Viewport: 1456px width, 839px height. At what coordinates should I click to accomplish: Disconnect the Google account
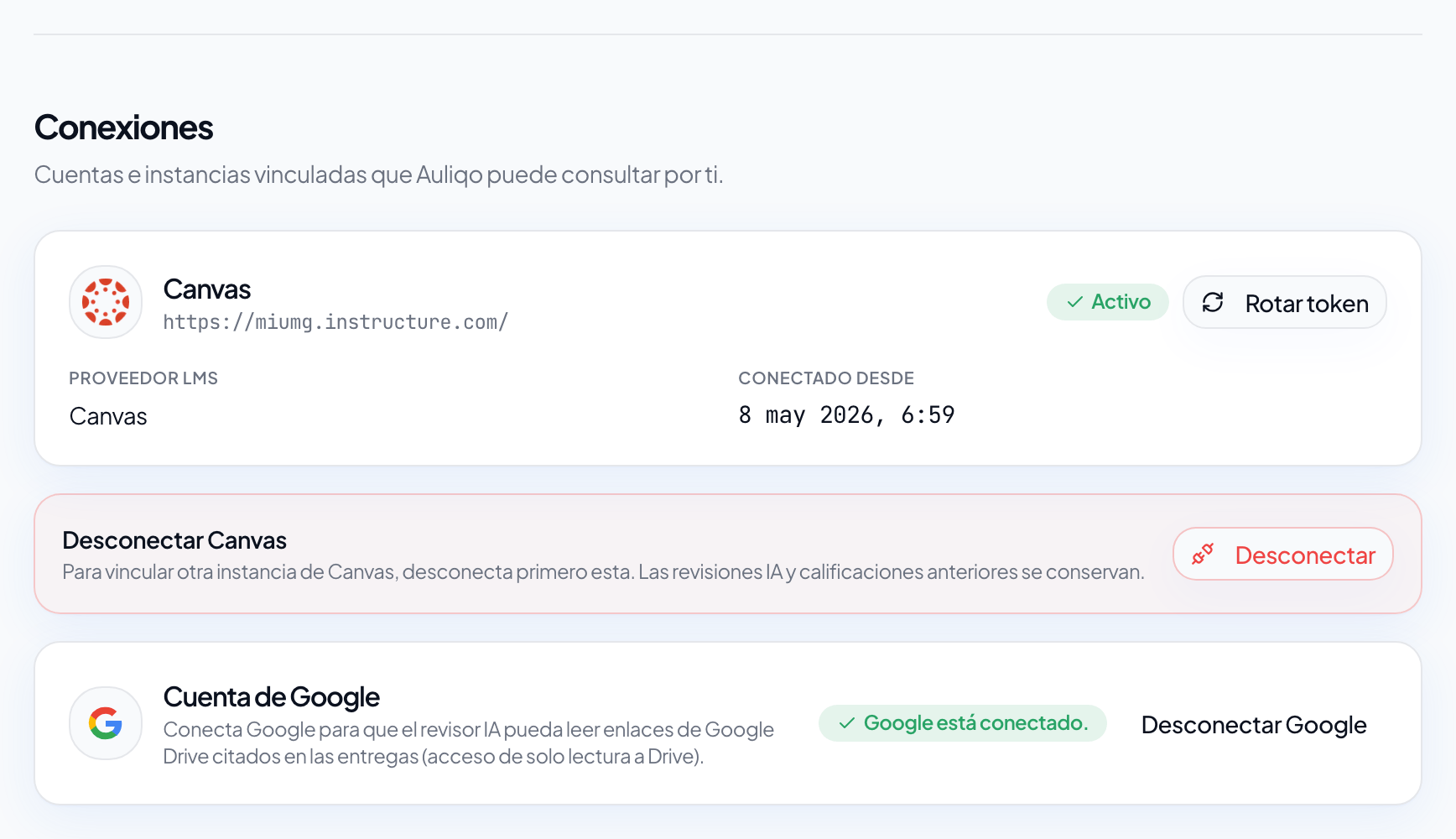[1254, 724]
